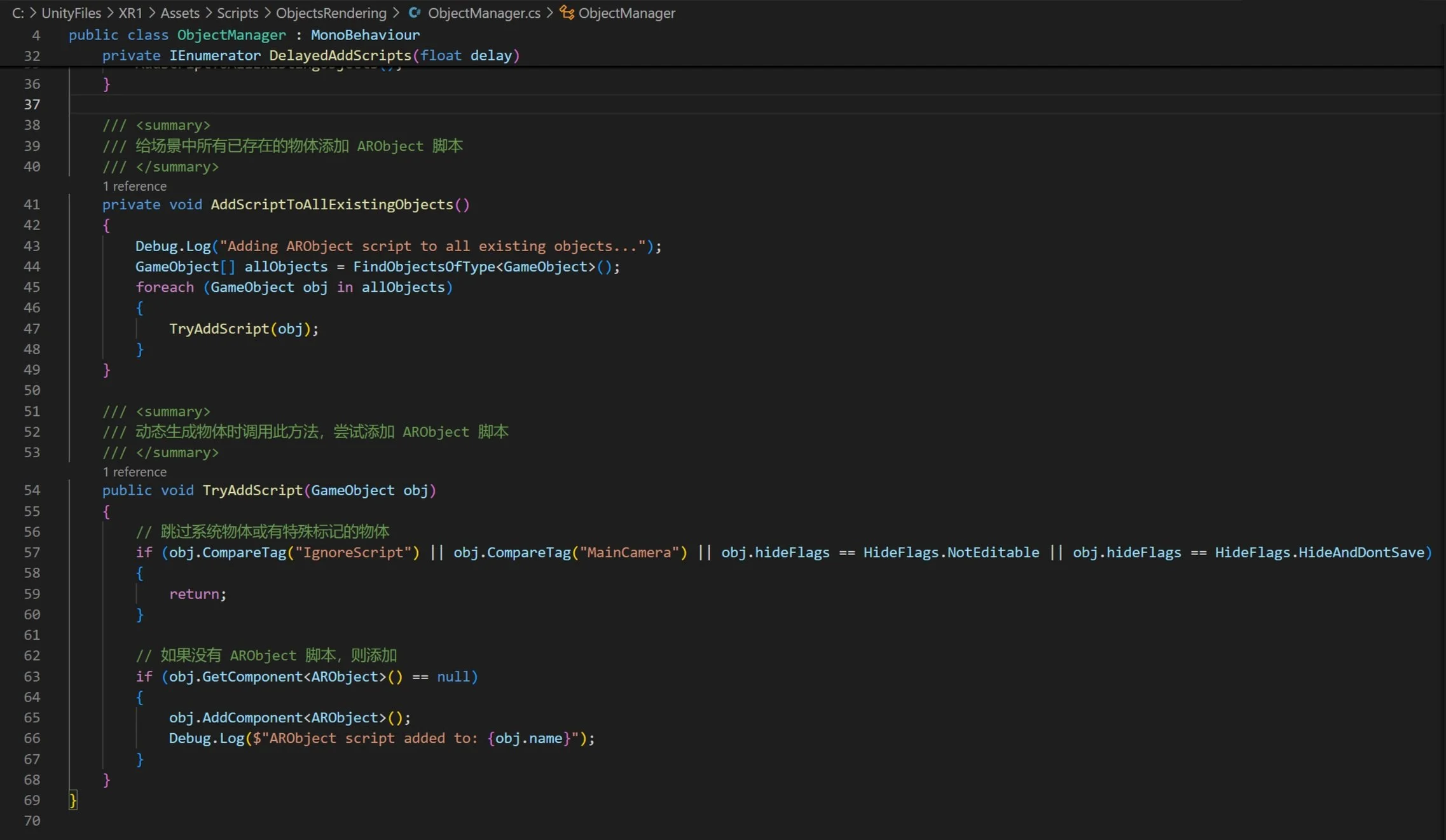Show reference above AddScriptToAllExistingObjects method
Screen dimensions: 1446x840
135,186
